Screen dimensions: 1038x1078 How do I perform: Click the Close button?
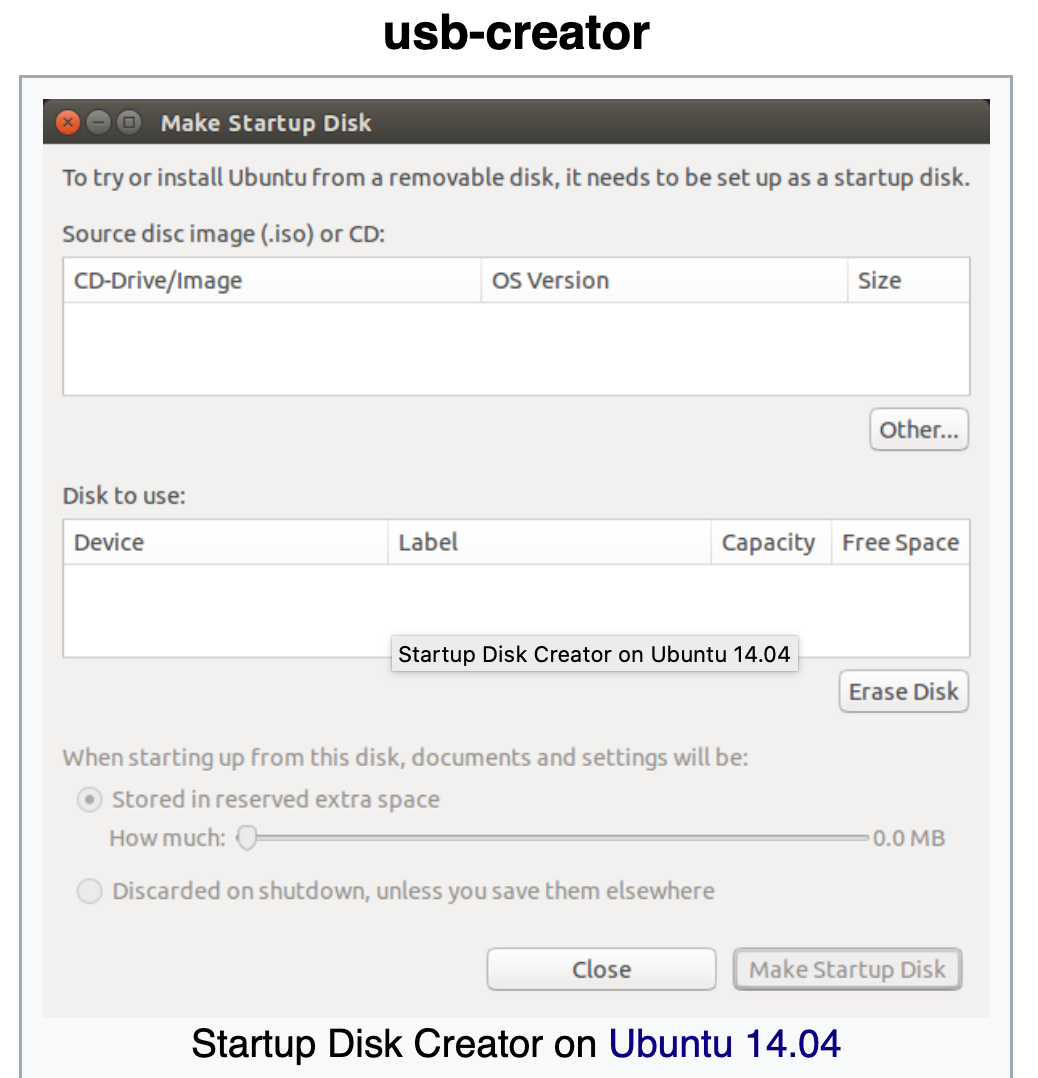[601, 969]
